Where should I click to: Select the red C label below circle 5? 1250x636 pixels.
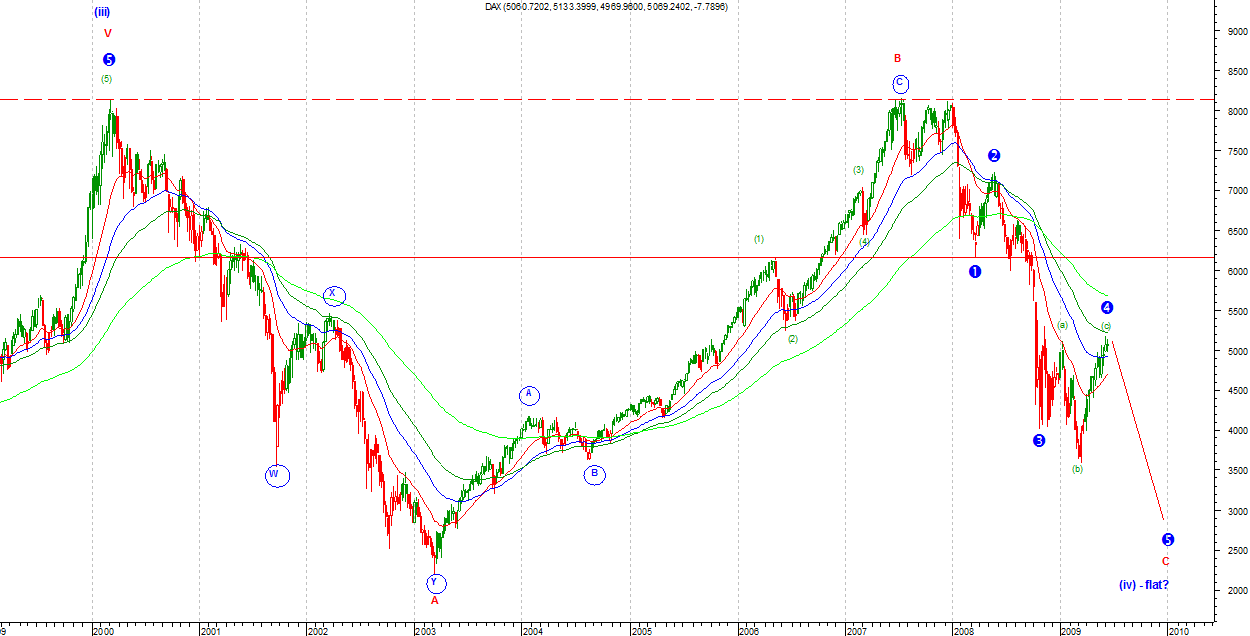[1165, 561]
